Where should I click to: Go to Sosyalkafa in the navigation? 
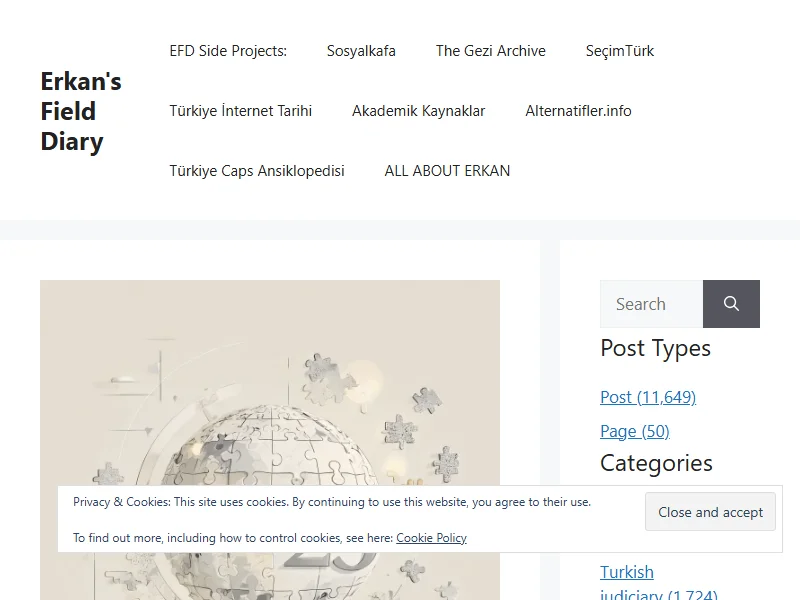coord(361,51)
